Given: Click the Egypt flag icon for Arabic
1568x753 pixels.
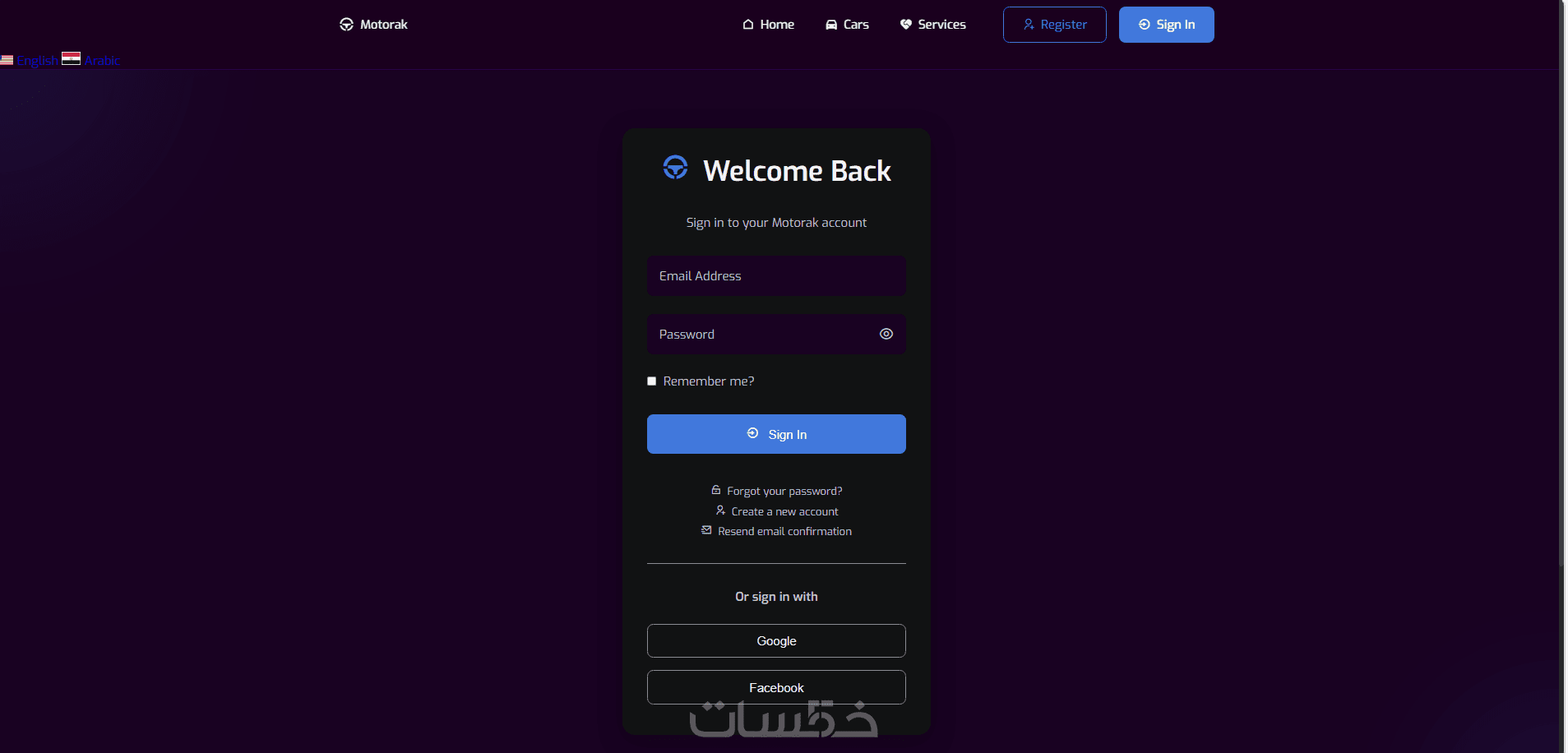Looking at the screenshot, I should point(71,58).
